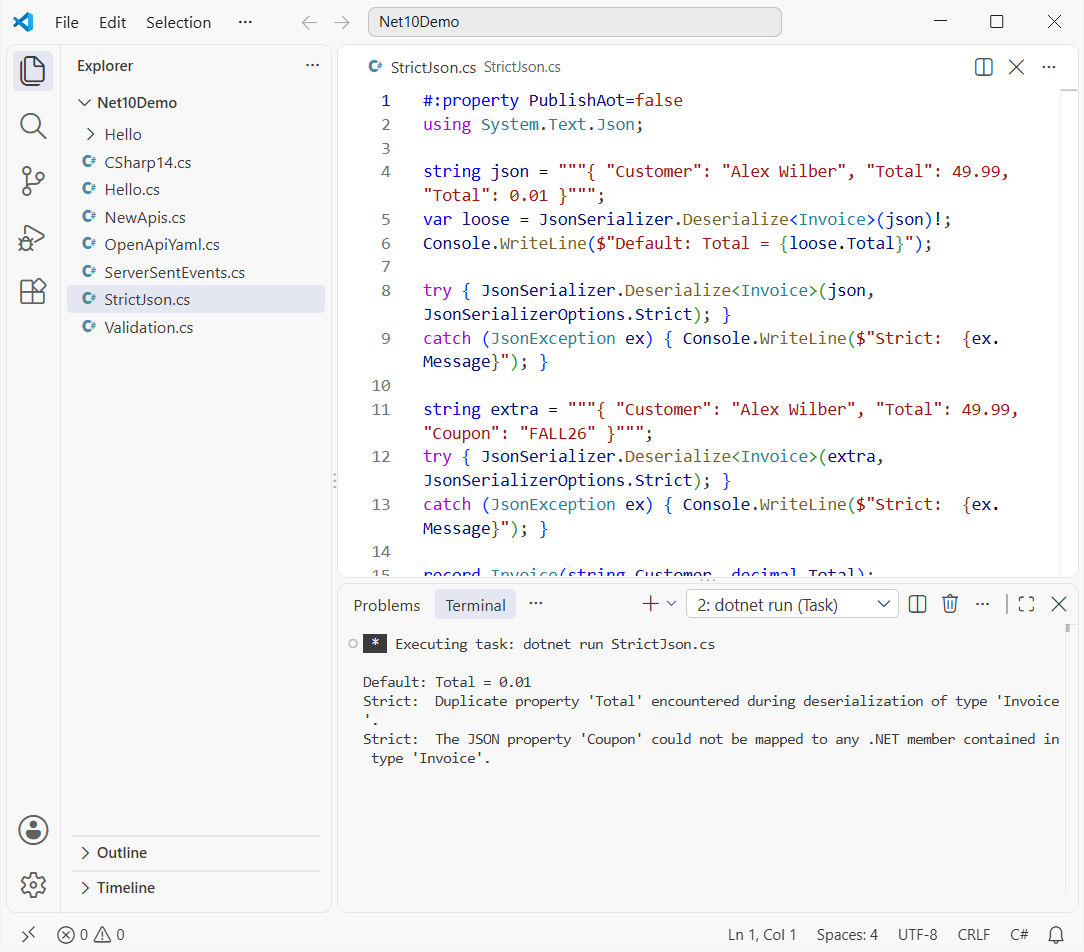Viewport: 1084px width, 952px height.
Task: Open the remote window indicator
Action: (x=28, y=935)
